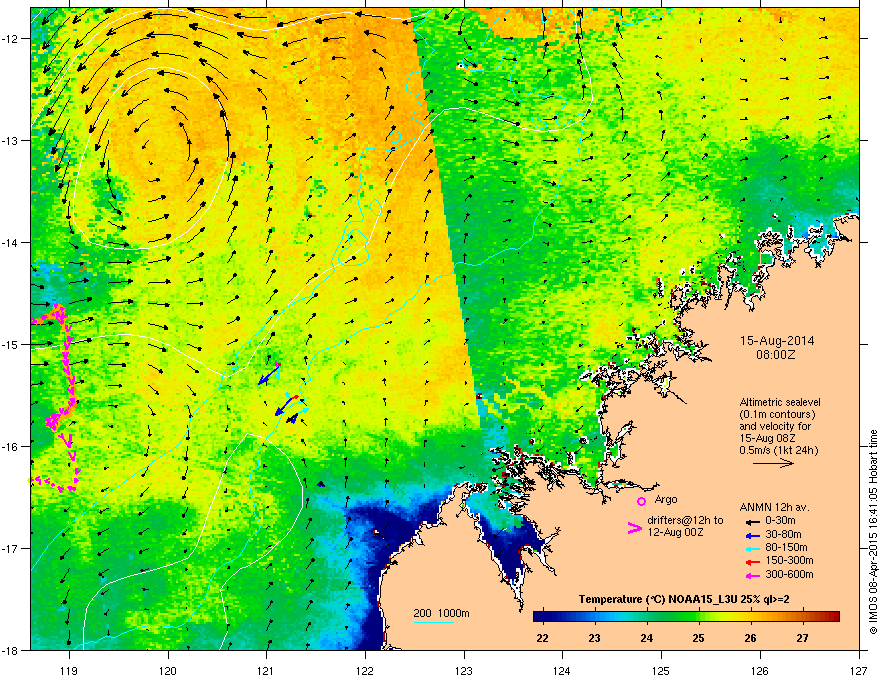
Task: Click the 200 1000m depth label
Action: (441, 613)
